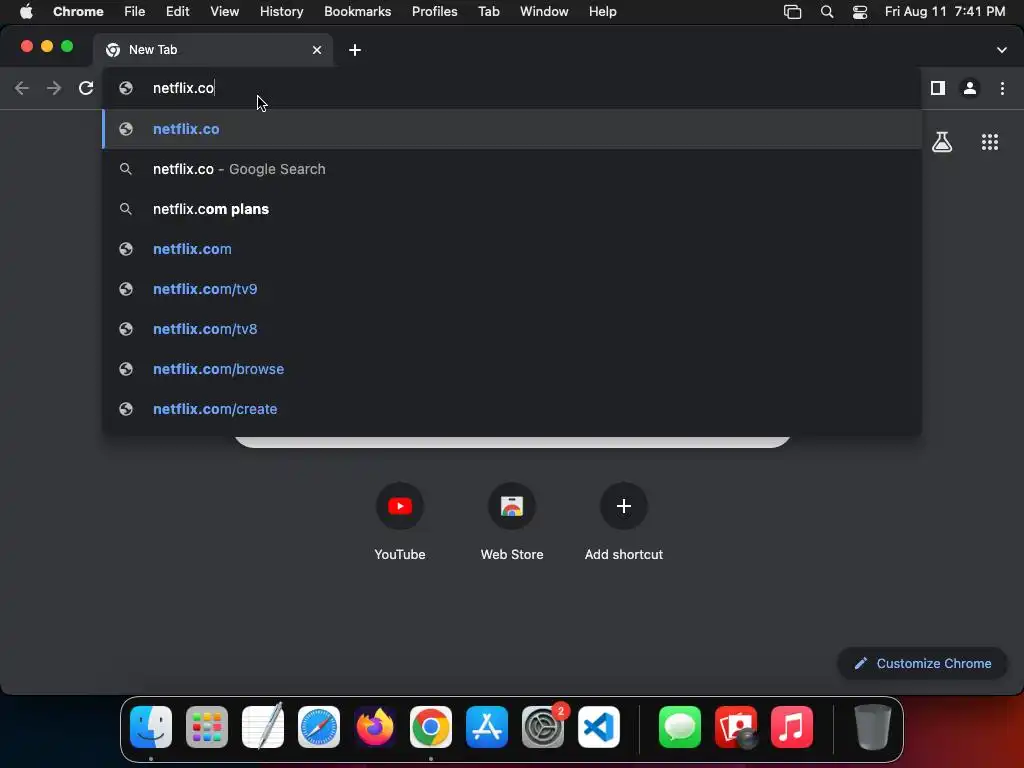Open Messages from the Dock
This screenshot has height=768, width=1024.
[680, 727]
